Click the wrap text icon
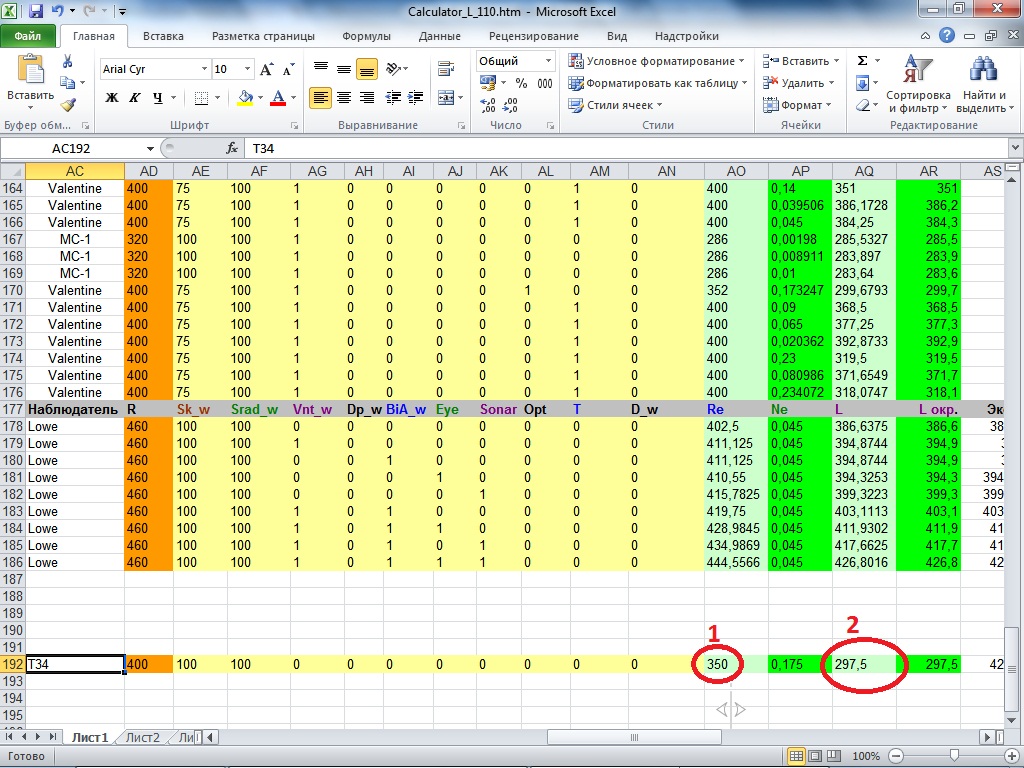 [446, 68]
